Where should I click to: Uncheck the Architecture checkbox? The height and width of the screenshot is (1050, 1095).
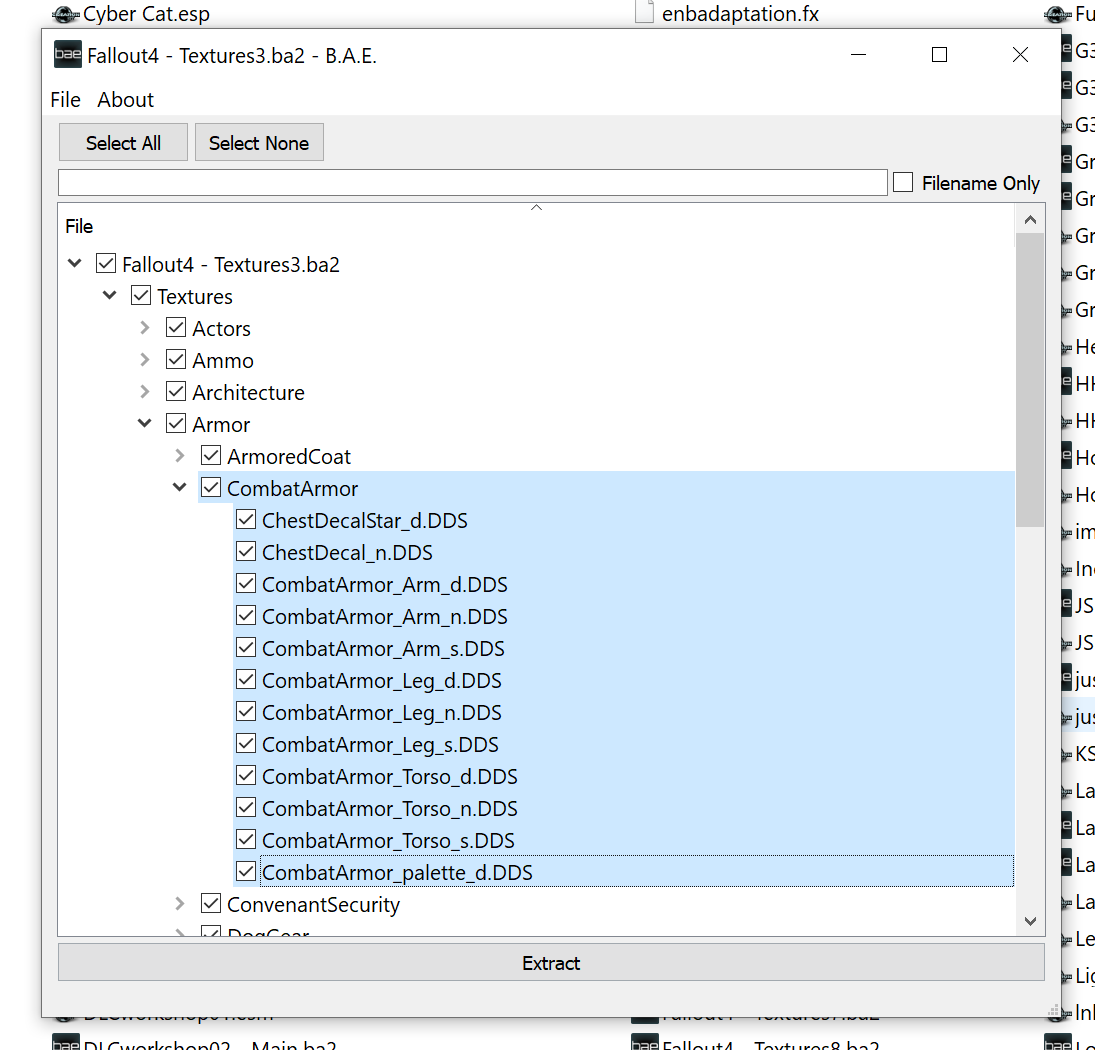click(175, 392)
